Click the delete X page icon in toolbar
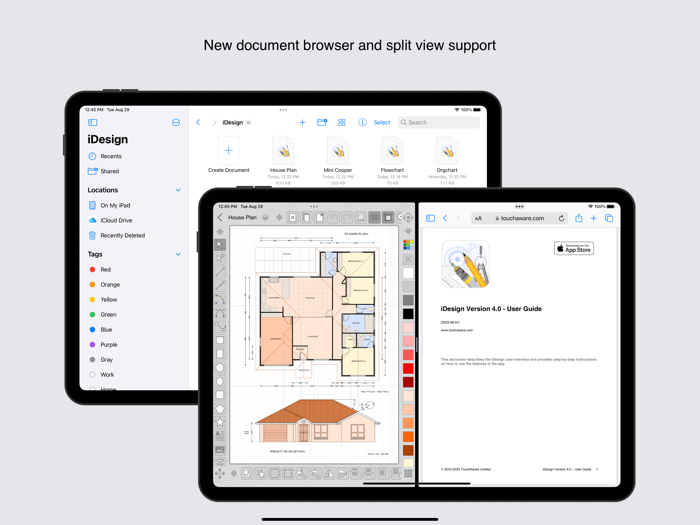This screenshot has height=525, width=700. [292, 217]
